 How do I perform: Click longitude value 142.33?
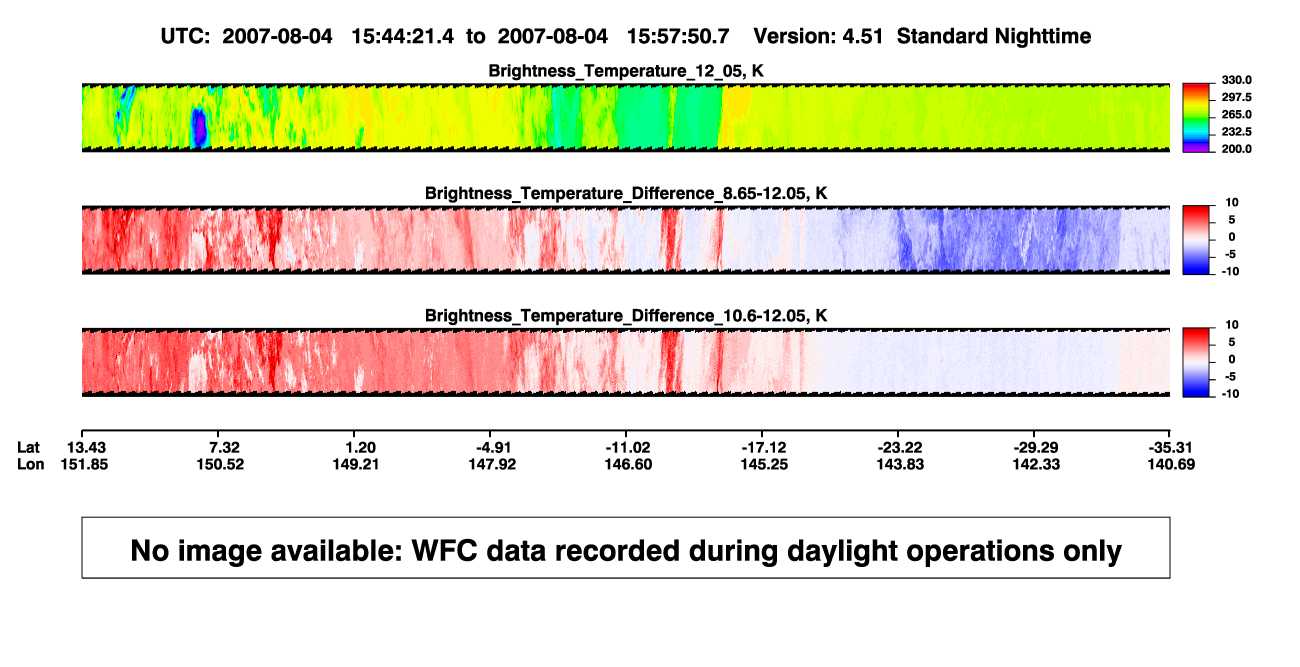(x=1036, y=464)
